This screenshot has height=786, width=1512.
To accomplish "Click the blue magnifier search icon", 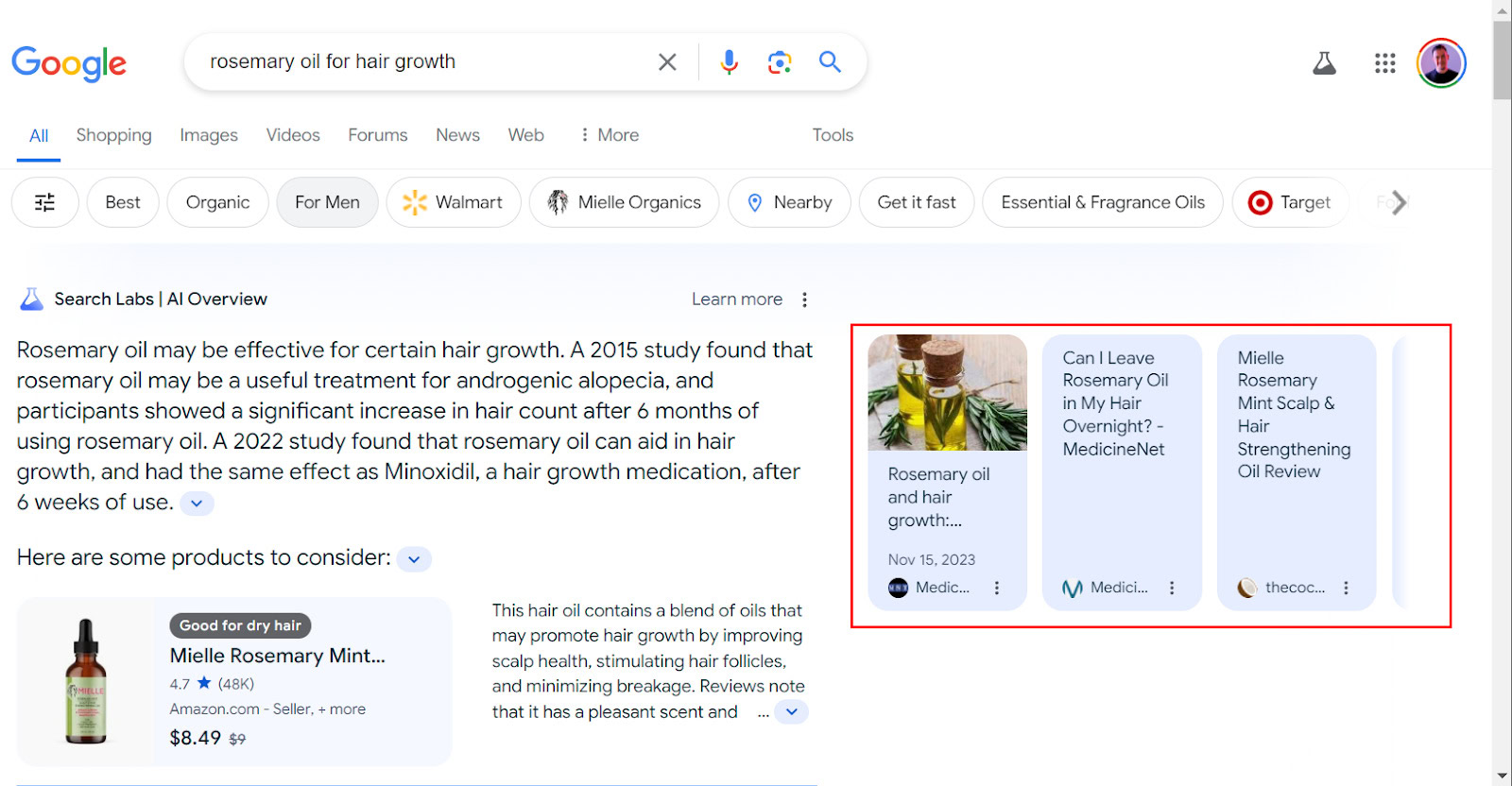I will (830, 62).
